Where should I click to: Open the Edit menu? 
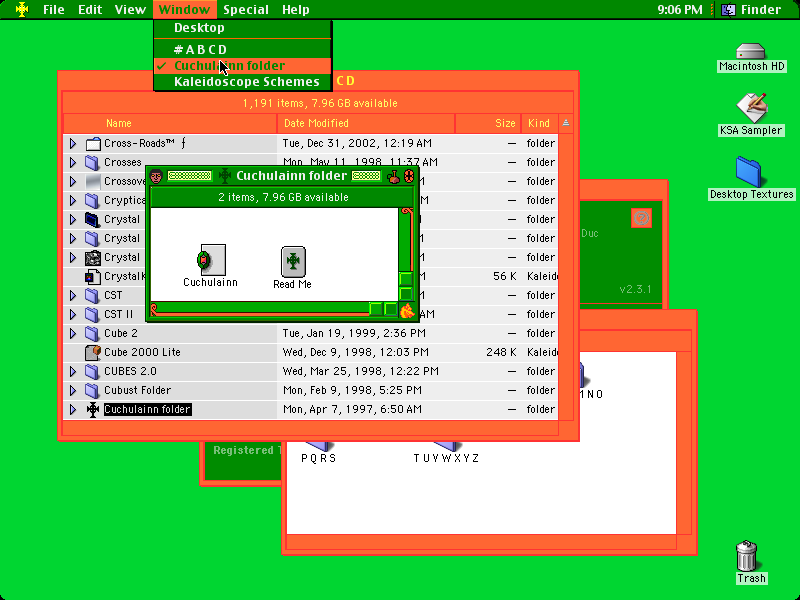(x=90, y=9)
